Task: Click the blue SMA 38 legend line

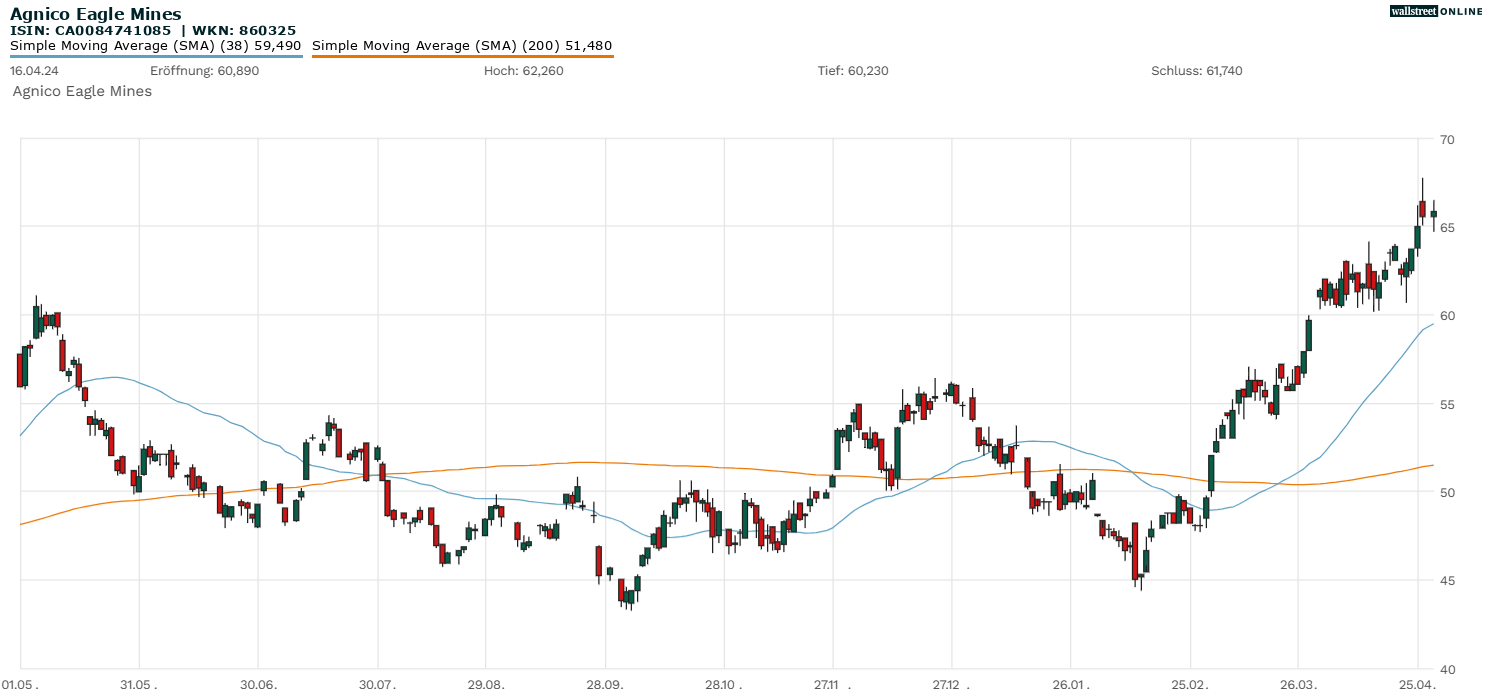Action: click(x=156, y=56)
